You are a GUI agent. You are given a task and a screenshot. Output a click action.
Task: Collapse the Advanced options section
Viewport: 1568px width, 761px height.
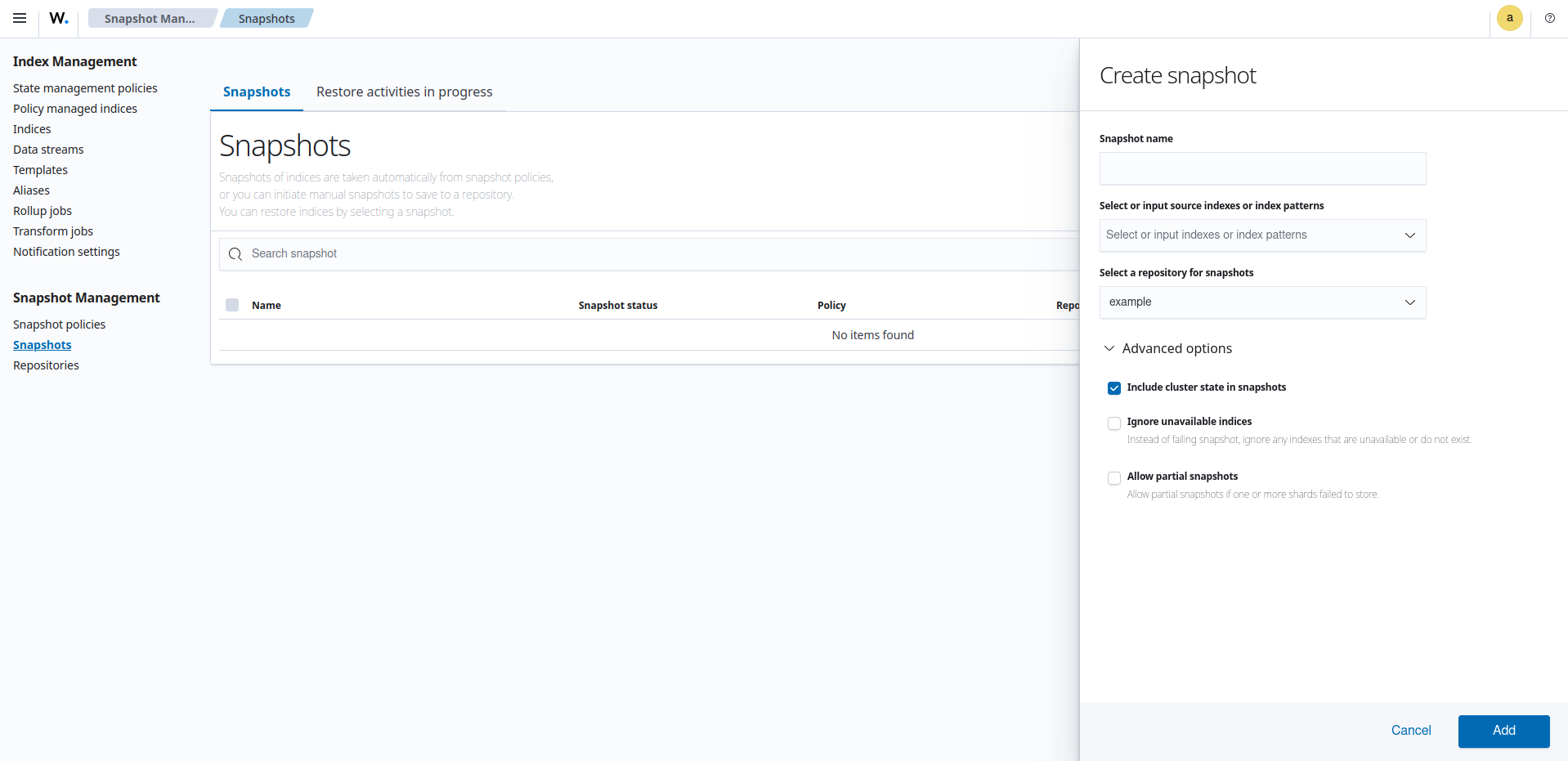coord(1109,348)
